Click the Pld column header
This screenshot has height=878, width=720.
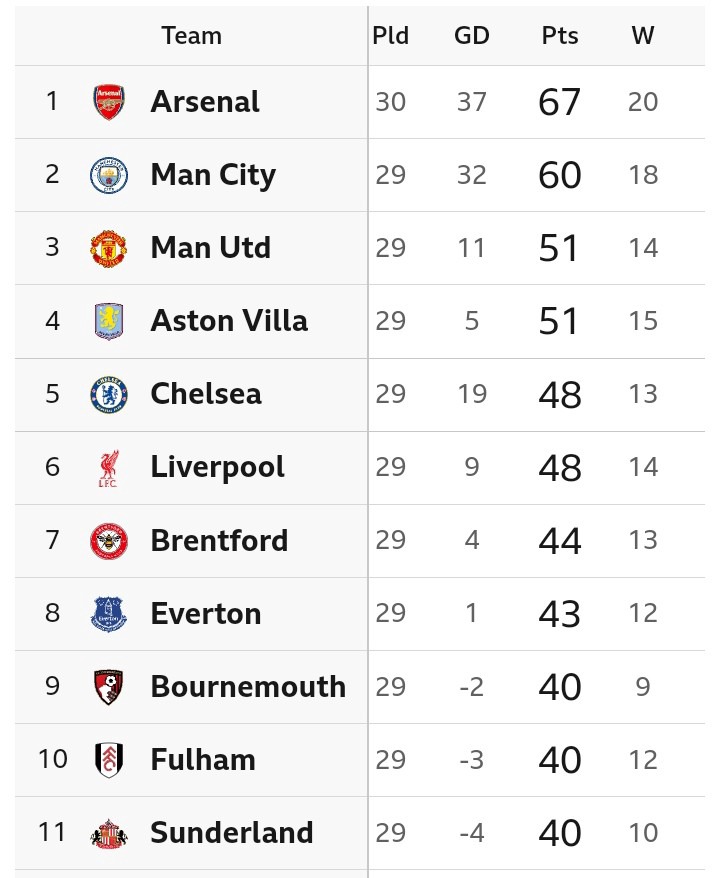pos(390,36)
